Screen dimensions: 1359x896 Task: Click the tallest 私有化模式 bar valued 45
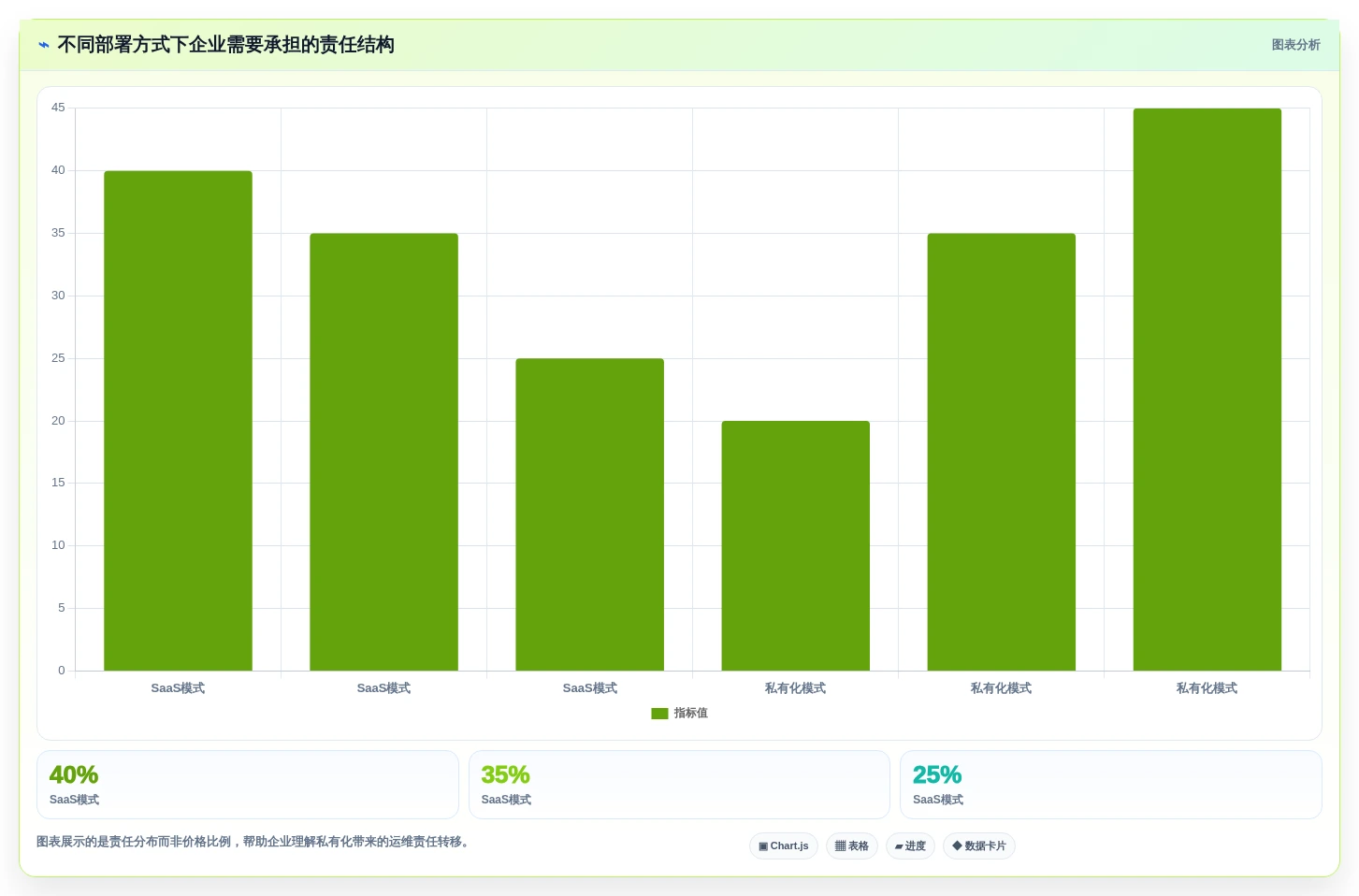1207,390
